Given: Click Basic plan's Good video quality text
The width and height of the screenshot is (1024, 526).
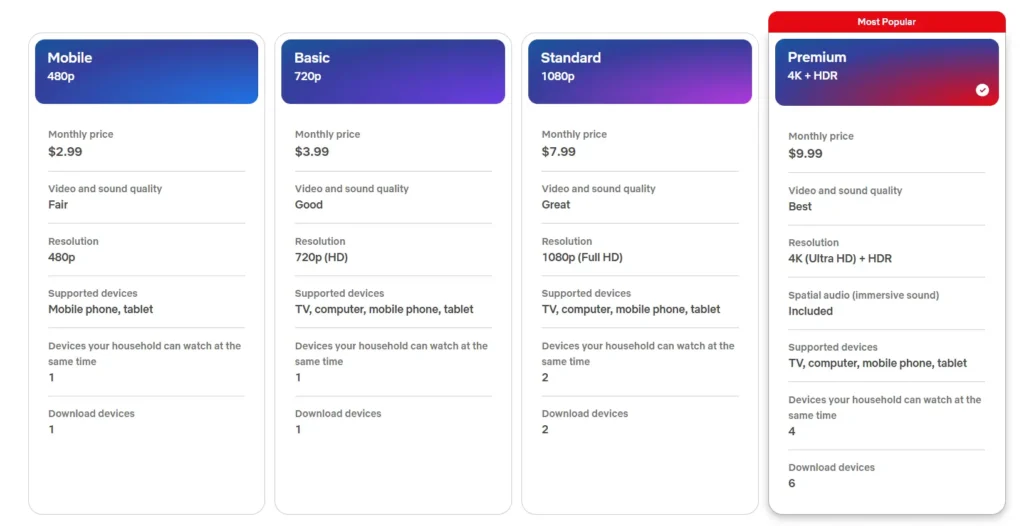Looking at the screenshot, I should (309, 205).
